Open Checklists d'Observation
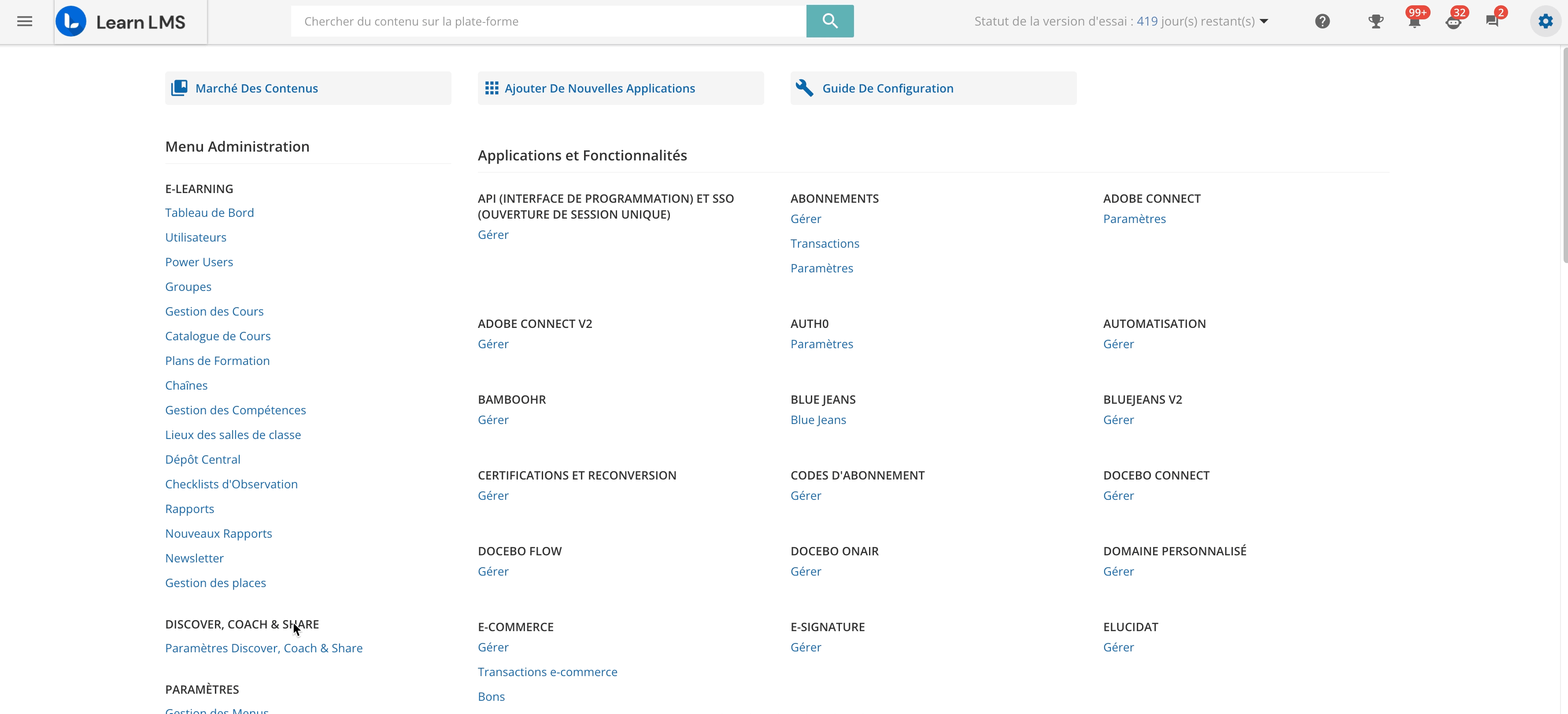Screen dimensions: 1568x714 tap(231, 484)
